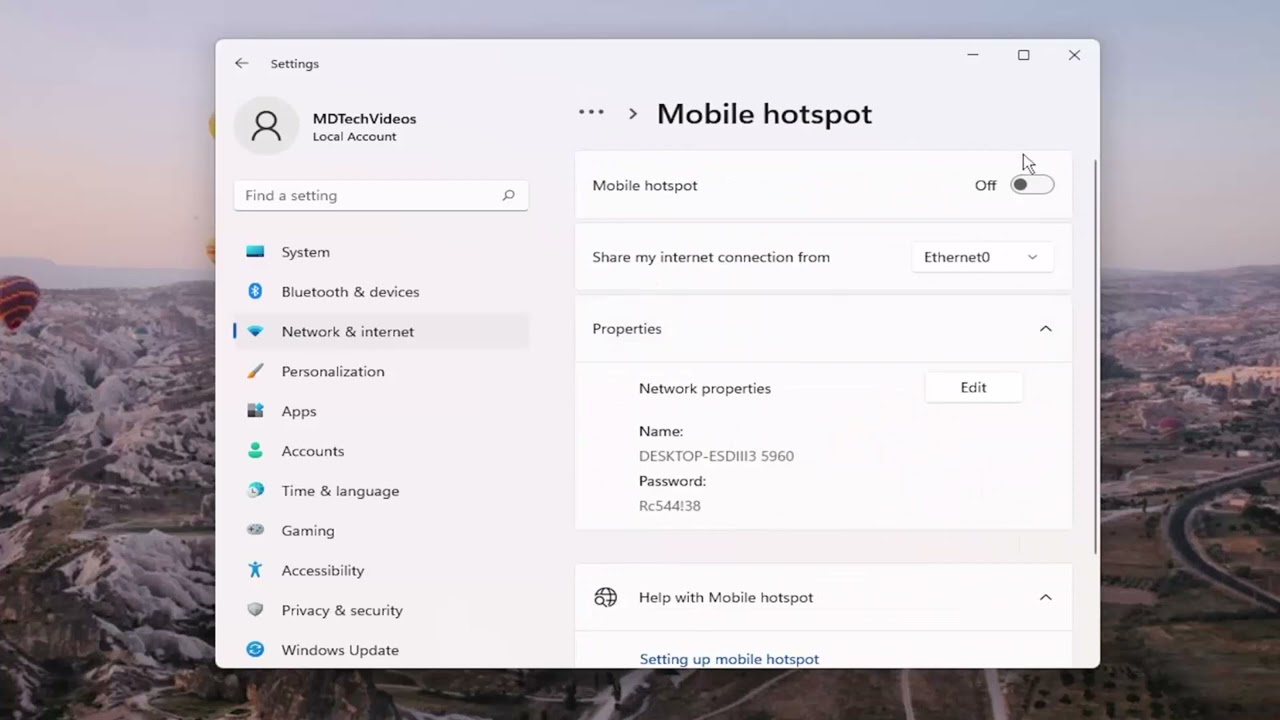Click the search magnifier icon
1280x720 pixels.
click(508, 195)
